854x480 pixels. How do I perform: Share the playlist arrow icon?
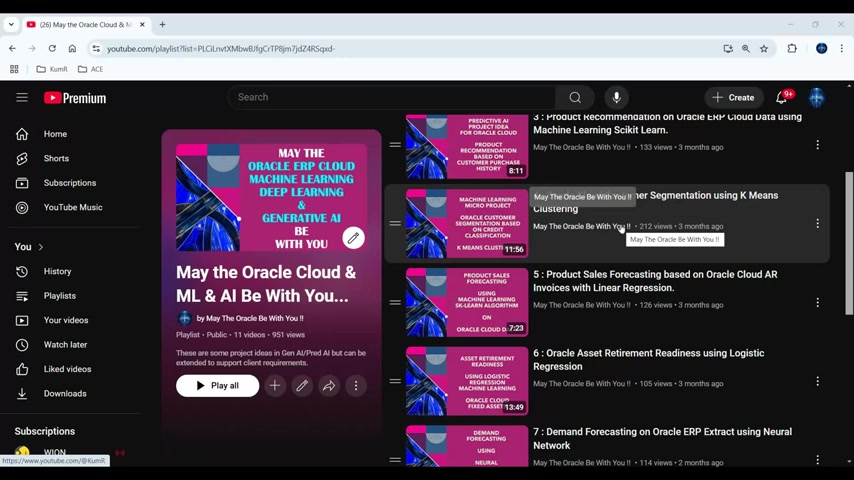tap(329, 386)
